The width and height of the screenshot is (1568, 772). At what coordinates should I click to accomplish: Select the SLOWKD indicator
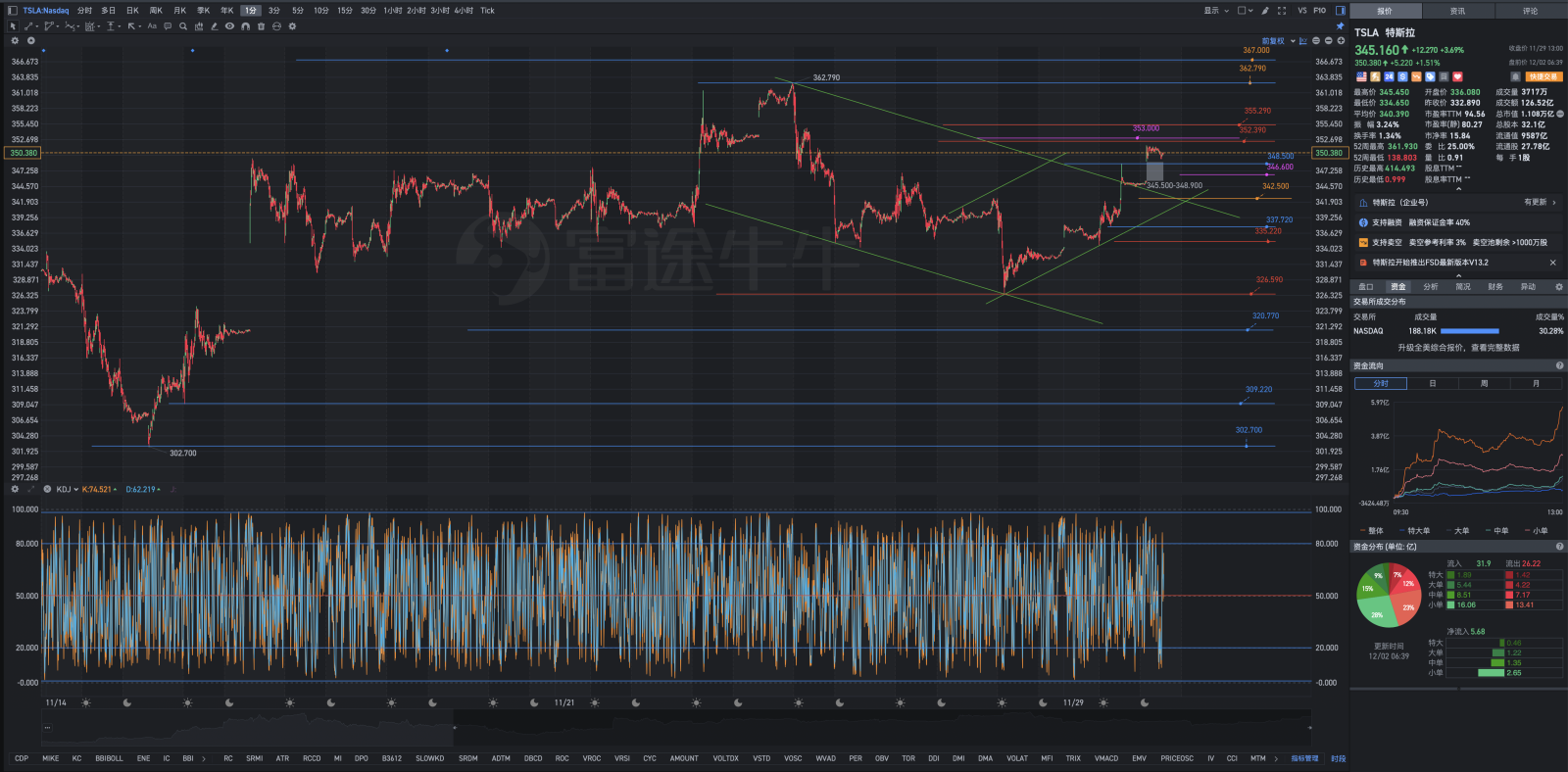(430, 758)
